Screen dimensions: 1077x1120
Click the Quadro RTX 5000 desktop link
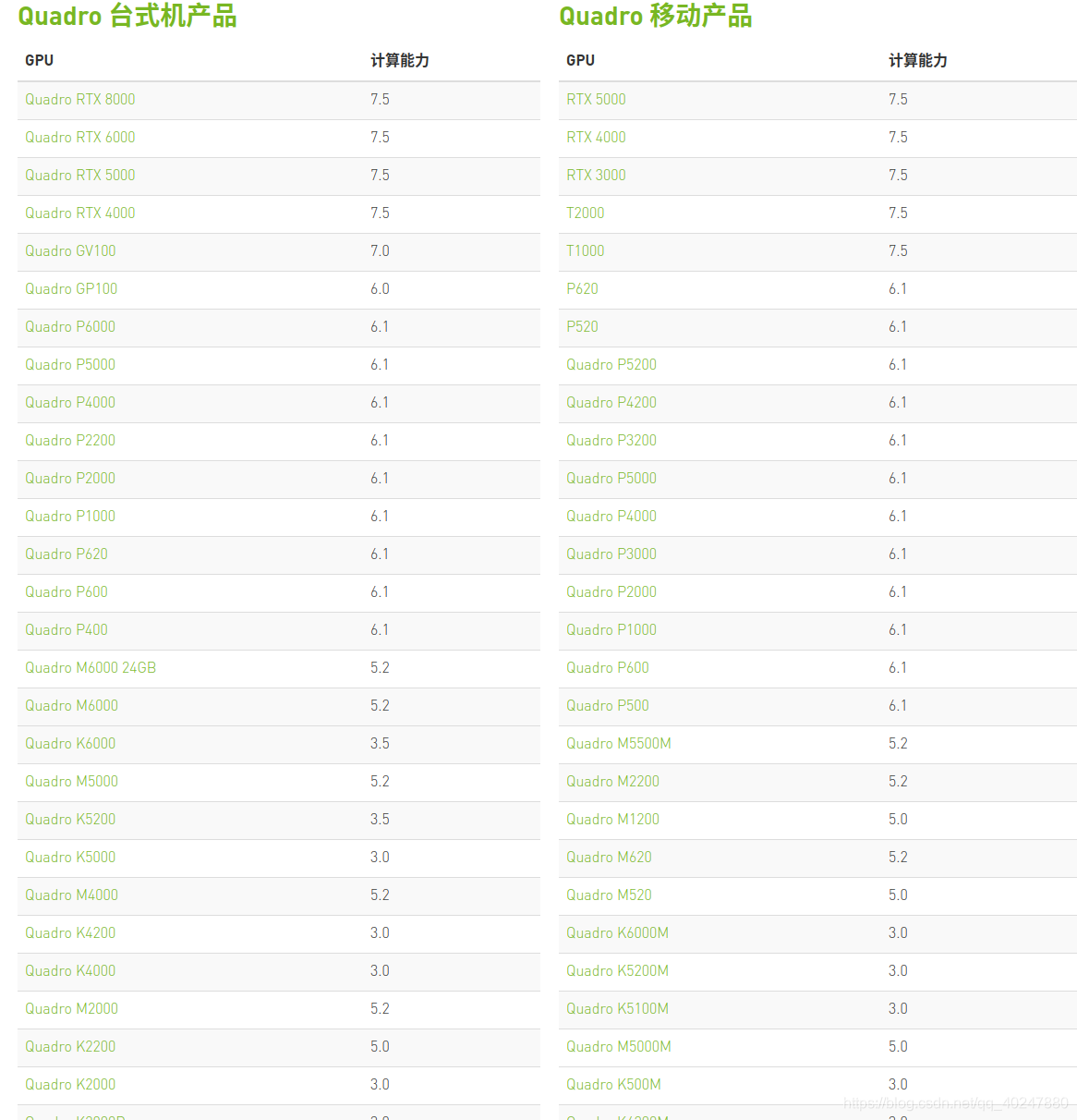coord(80,176)
